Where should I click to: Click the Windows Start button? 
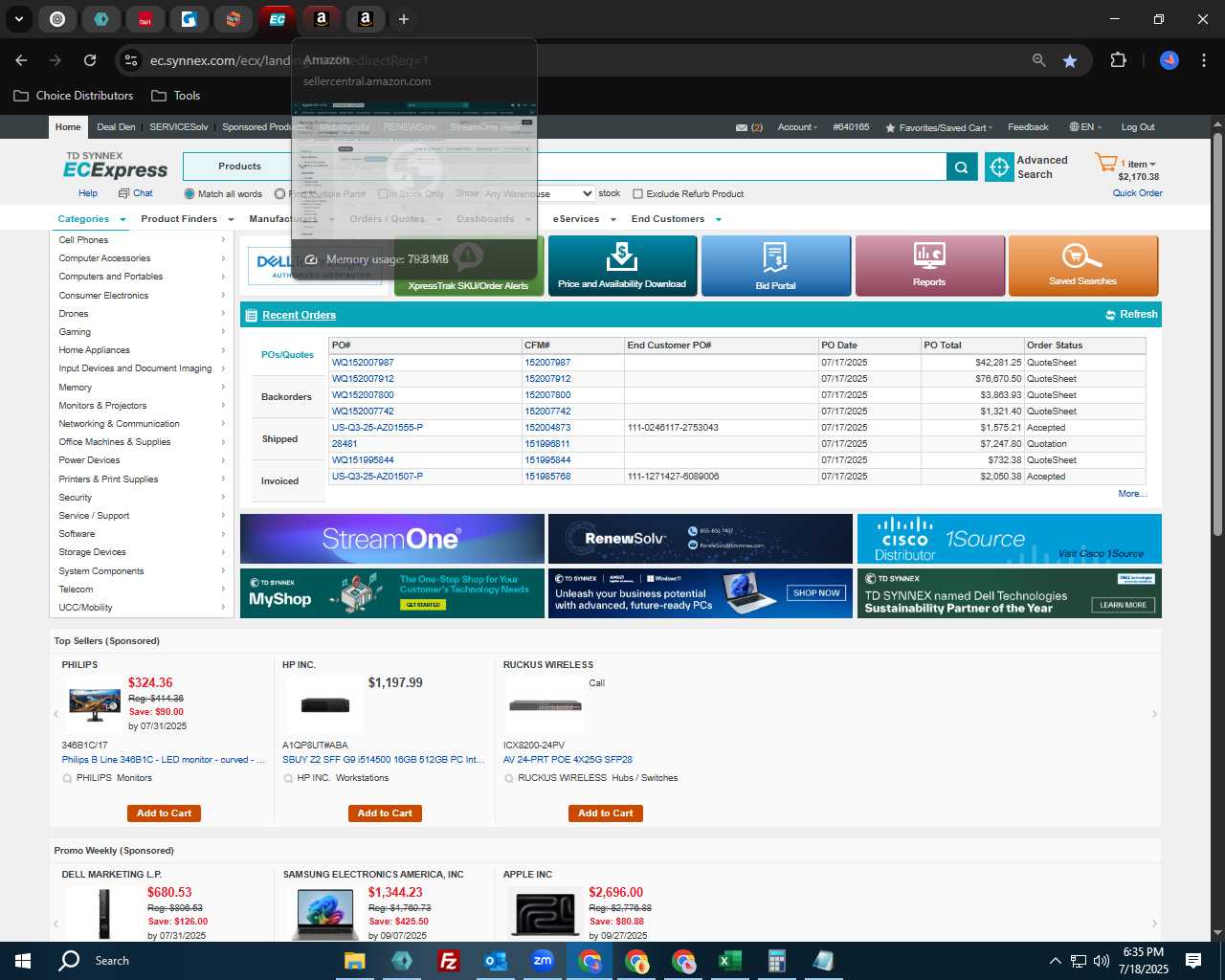[x=23, y=961]
